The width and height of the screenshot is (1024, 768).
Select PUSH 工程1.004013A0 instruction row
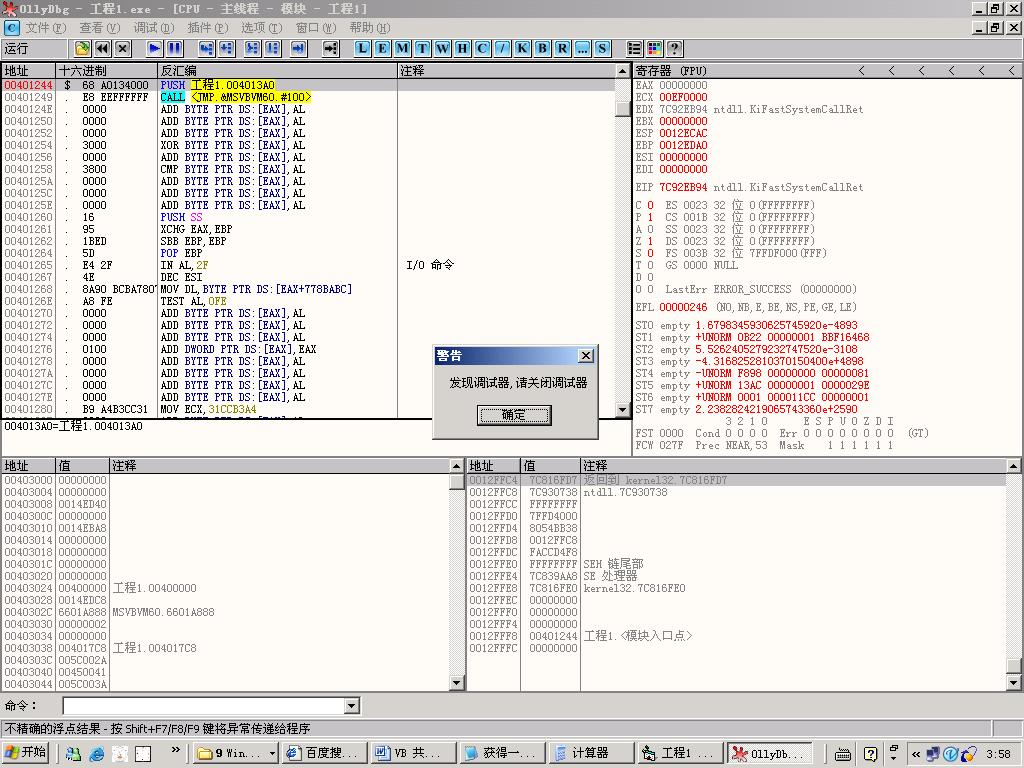point(308,85)
